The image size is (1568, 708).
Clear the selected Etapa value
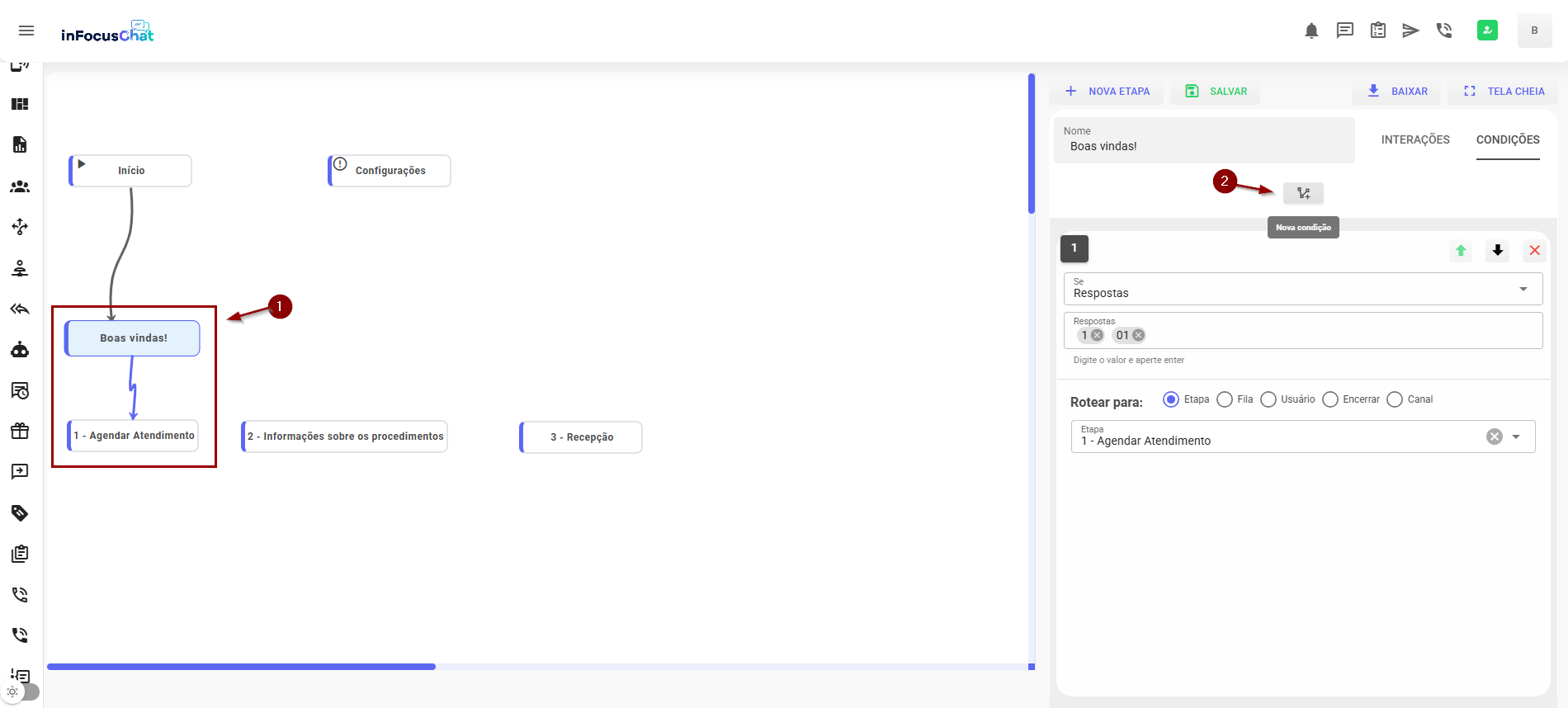click(1495, 437)
